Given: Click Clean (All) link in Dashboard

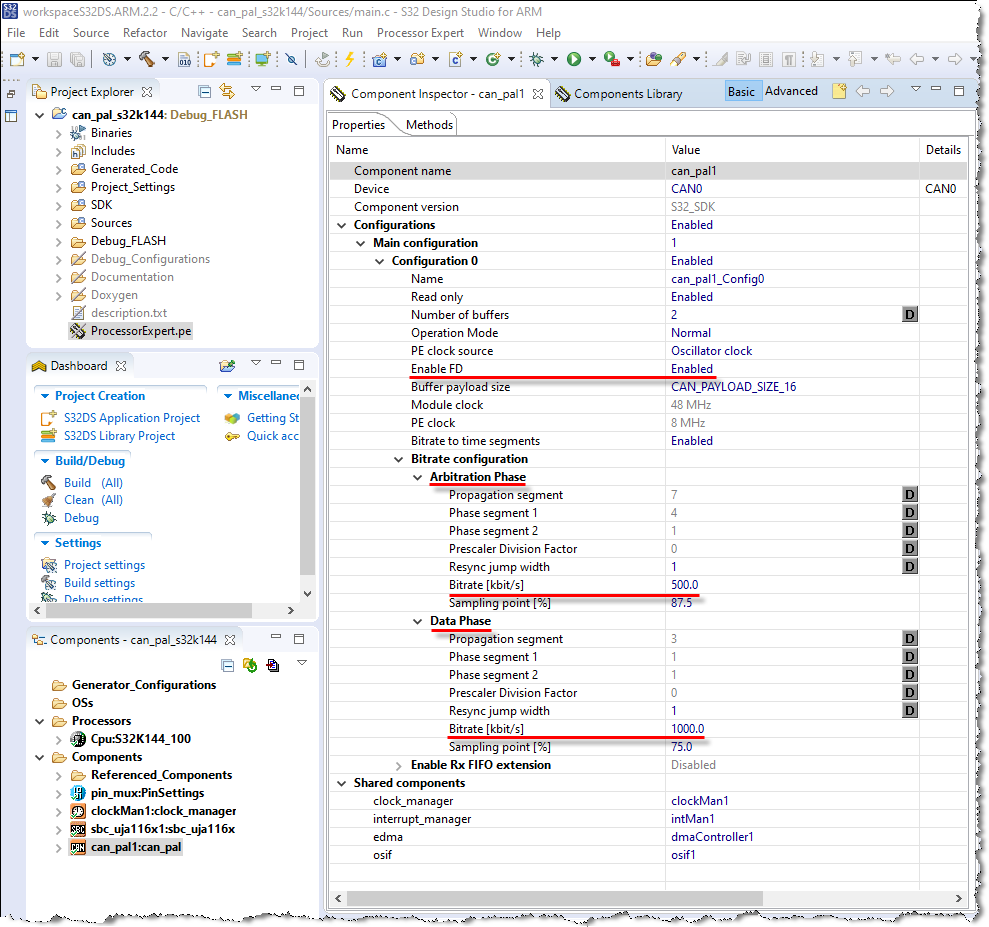Looking at the screenshot, I should click(93, 500).
